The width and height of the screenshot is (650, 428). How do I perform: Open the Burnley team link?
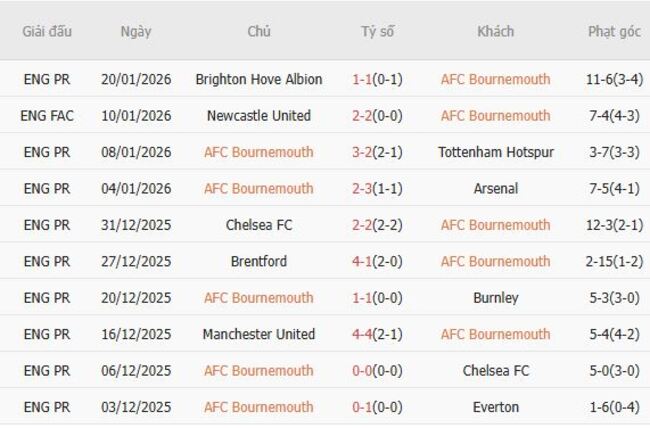[x=495, y=297]
